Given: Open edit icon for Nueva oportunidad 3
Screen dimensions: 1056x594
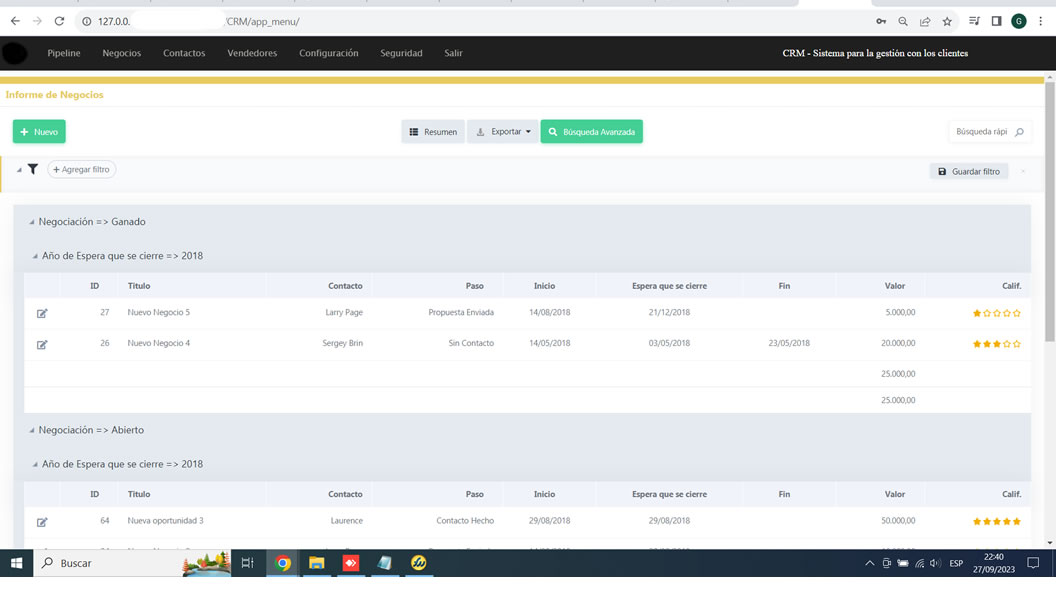Looking at the screenshot, I should (42, 522).
